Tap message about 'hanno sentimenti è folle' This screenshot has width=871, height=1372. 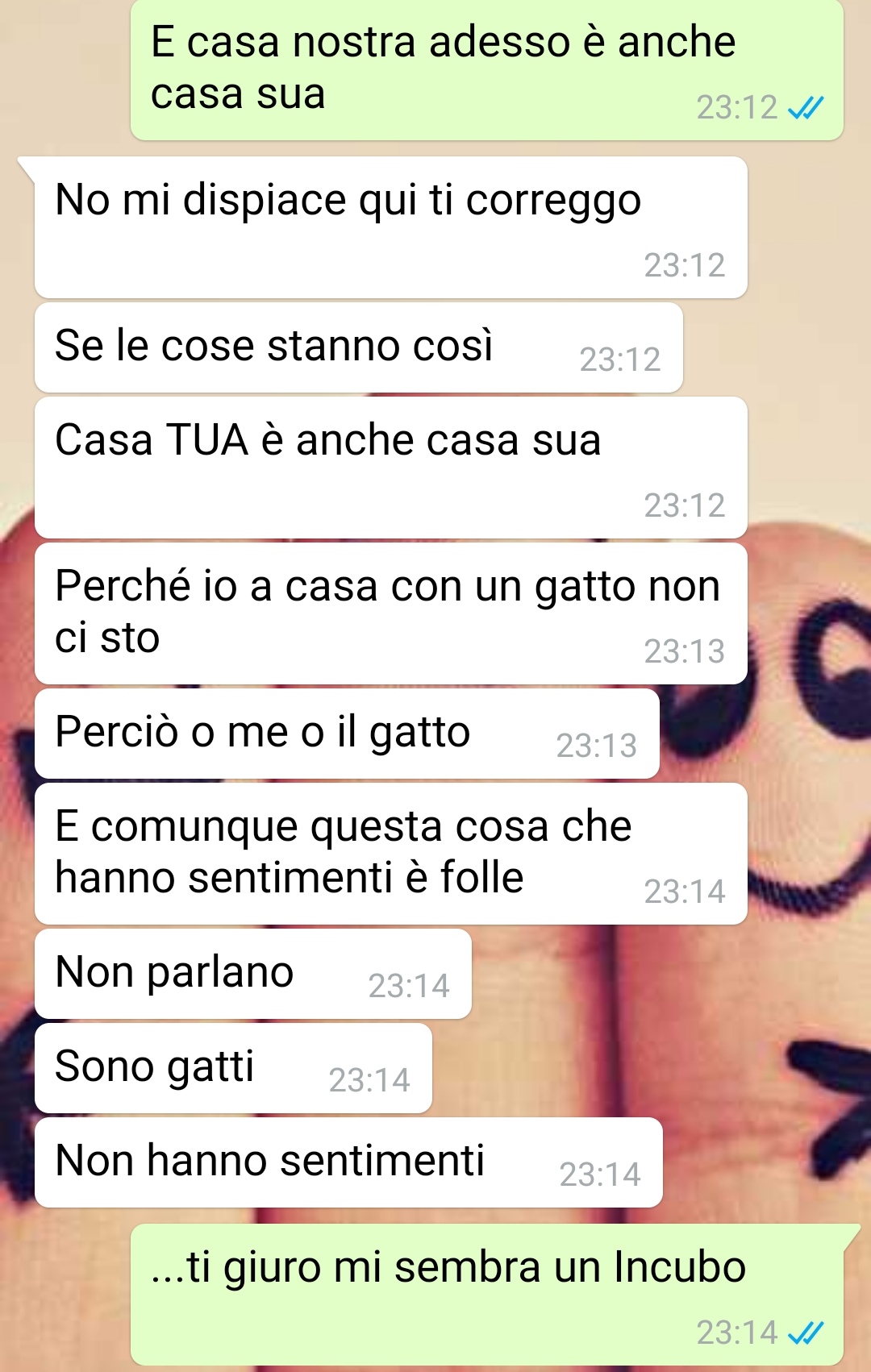[391, 854]
